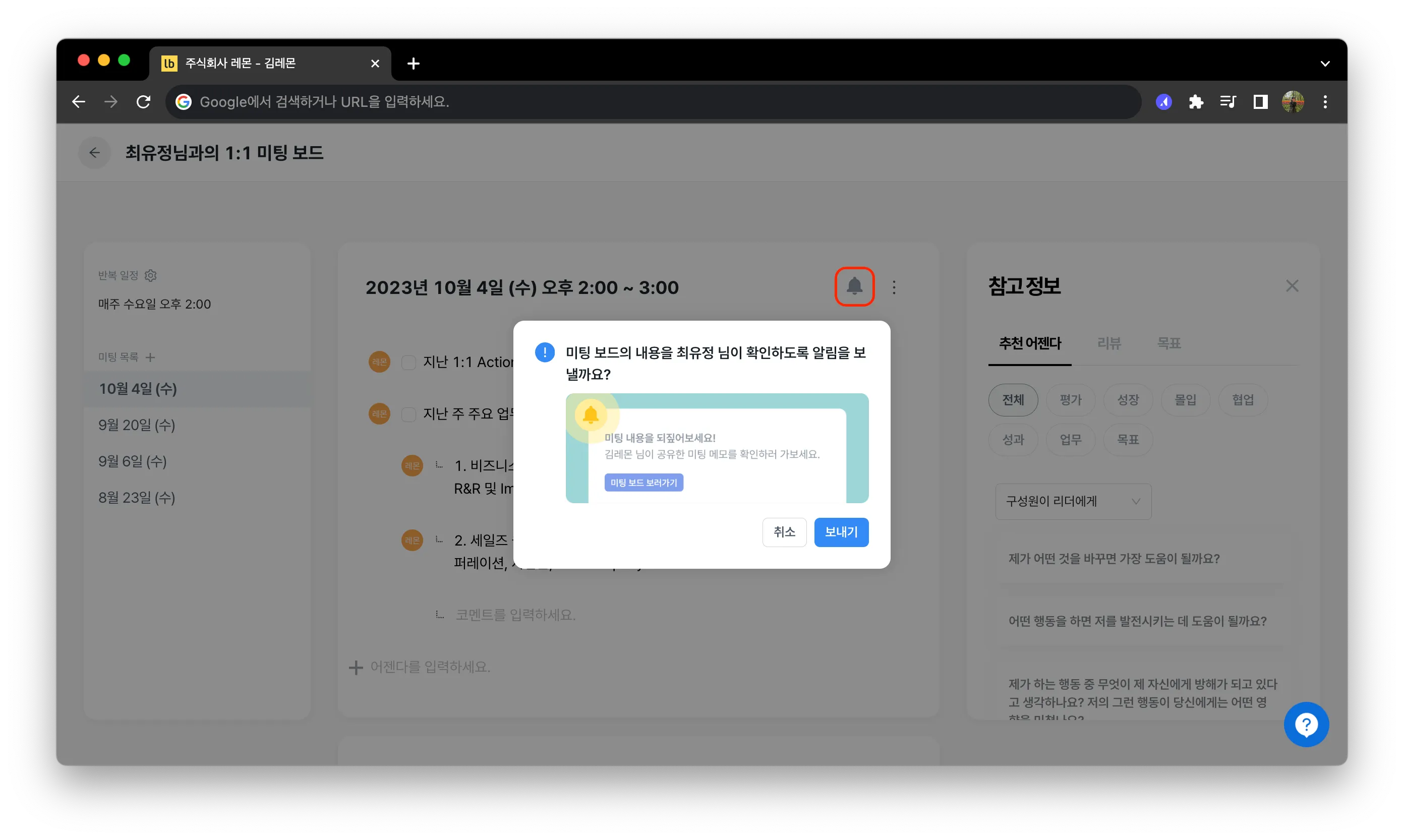Select the 평가 filter chip
Viewport: 1404px width, 840px height.
pos(1070,400)
